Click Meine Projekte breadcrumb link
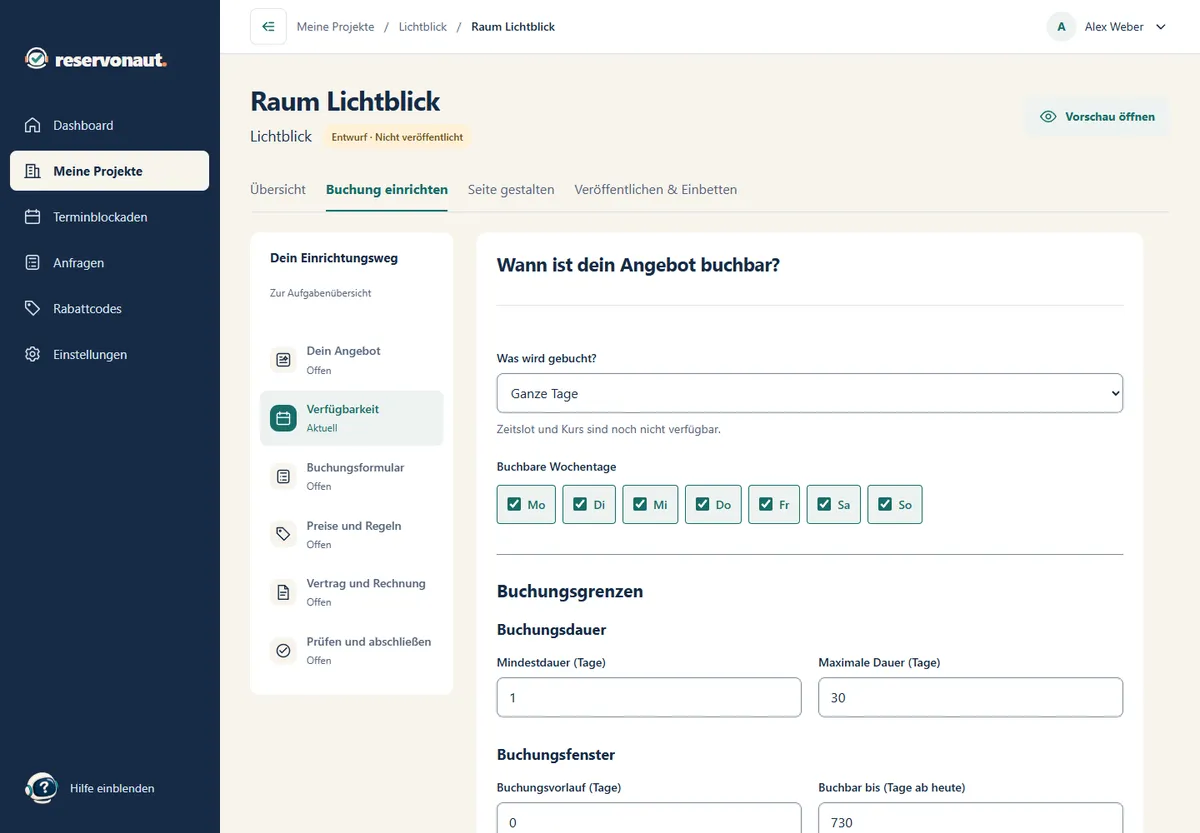Viewport: 1200px width, 833px height. click(335, 27)
